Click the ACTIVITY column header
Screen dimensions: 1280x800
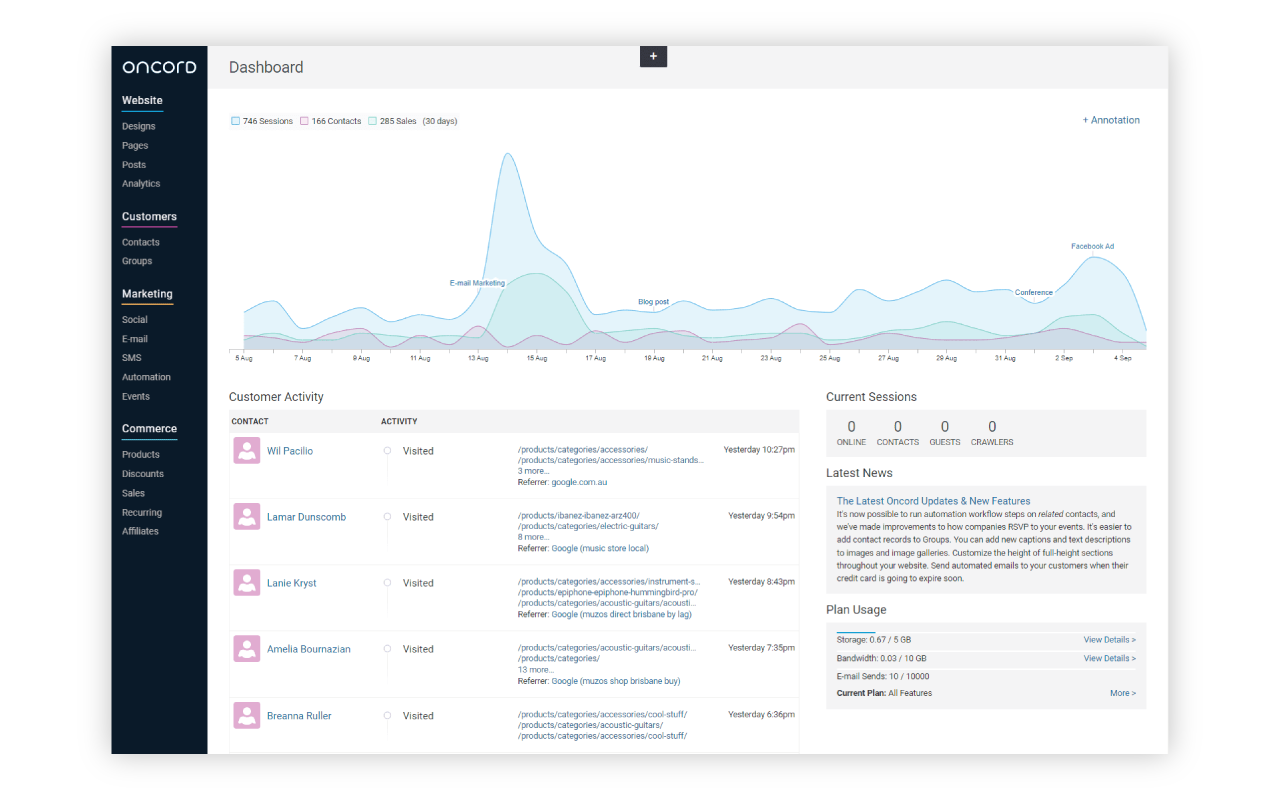coord(399,422)
